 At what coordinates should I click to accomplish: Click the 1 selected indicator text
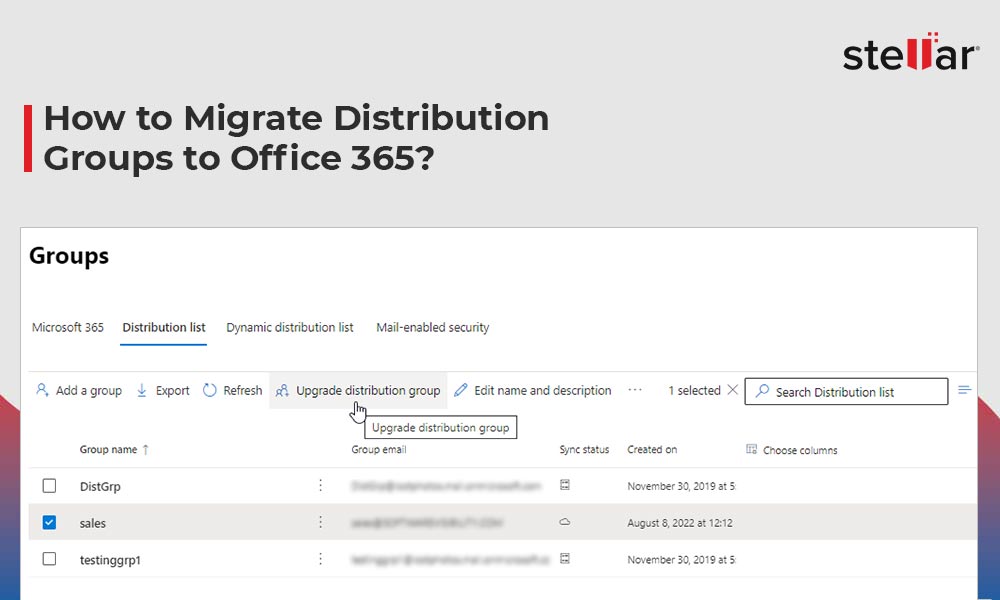pyautogui.click(x=694, y=390)
